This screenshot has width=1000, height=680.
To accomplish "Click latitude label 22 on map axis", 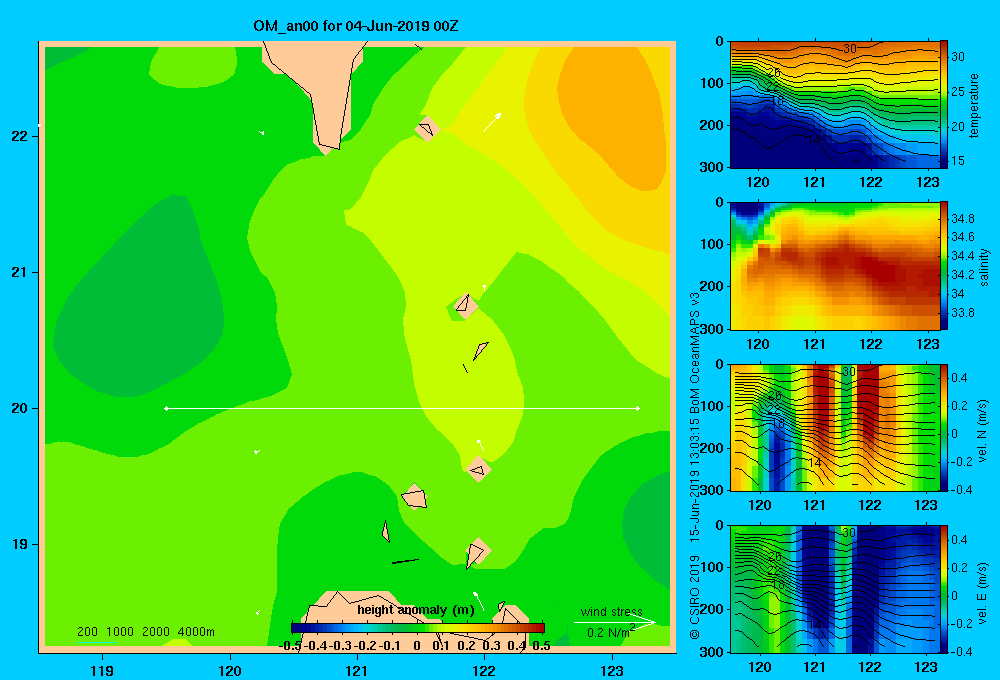I will 20,136.
